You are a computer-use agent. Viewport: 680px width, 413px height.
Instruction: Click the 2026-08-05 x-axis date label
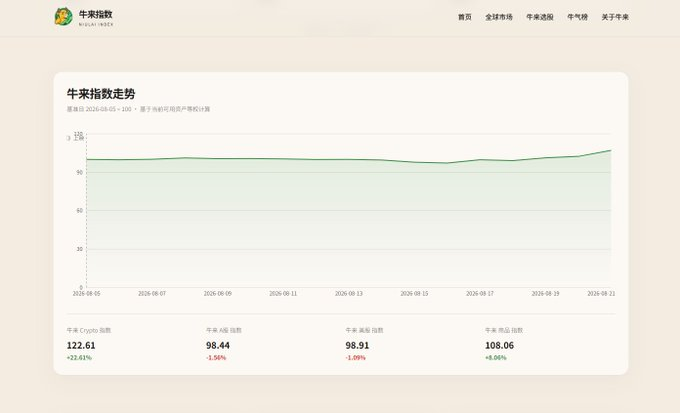point(86,294)
